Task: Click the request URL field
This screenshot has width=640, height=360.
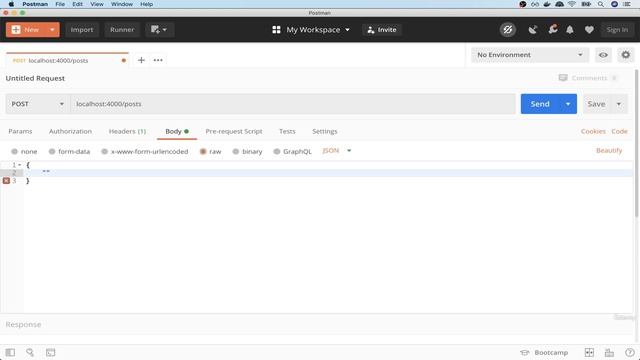Action: point(293,104)
